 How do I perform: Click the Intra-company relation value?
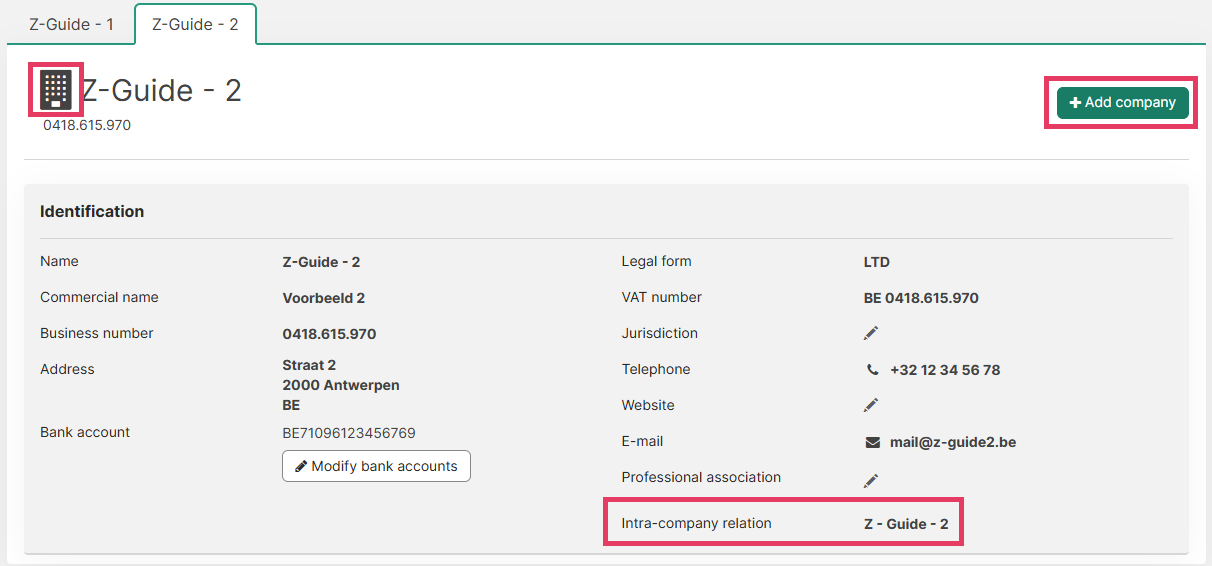click(906, 524)
